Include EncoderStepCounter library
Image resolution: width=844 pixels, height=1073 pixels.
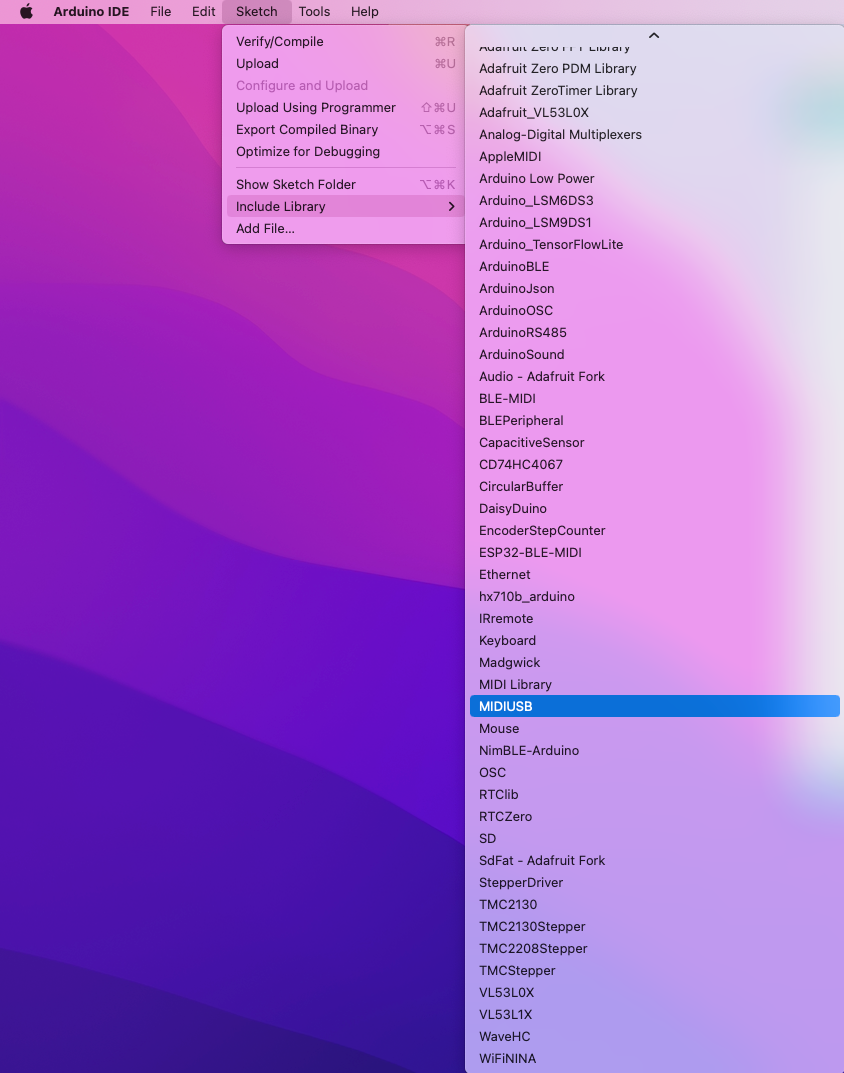pos(655,530)
